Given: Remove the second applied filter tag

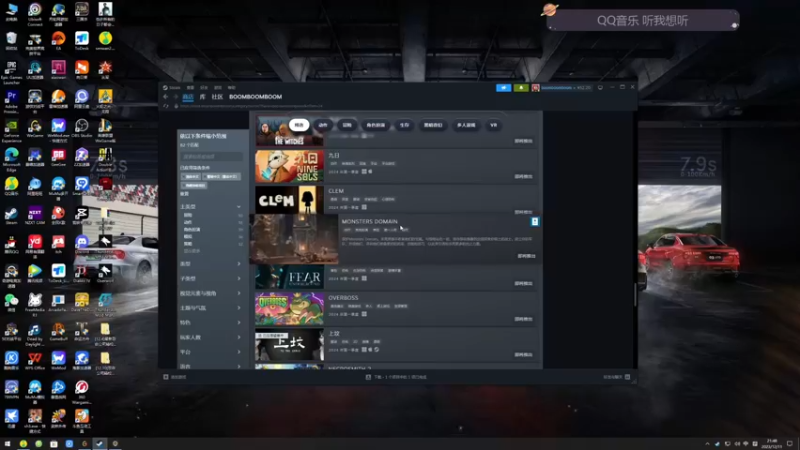Looking at the screenshot, I should (221, 177).
